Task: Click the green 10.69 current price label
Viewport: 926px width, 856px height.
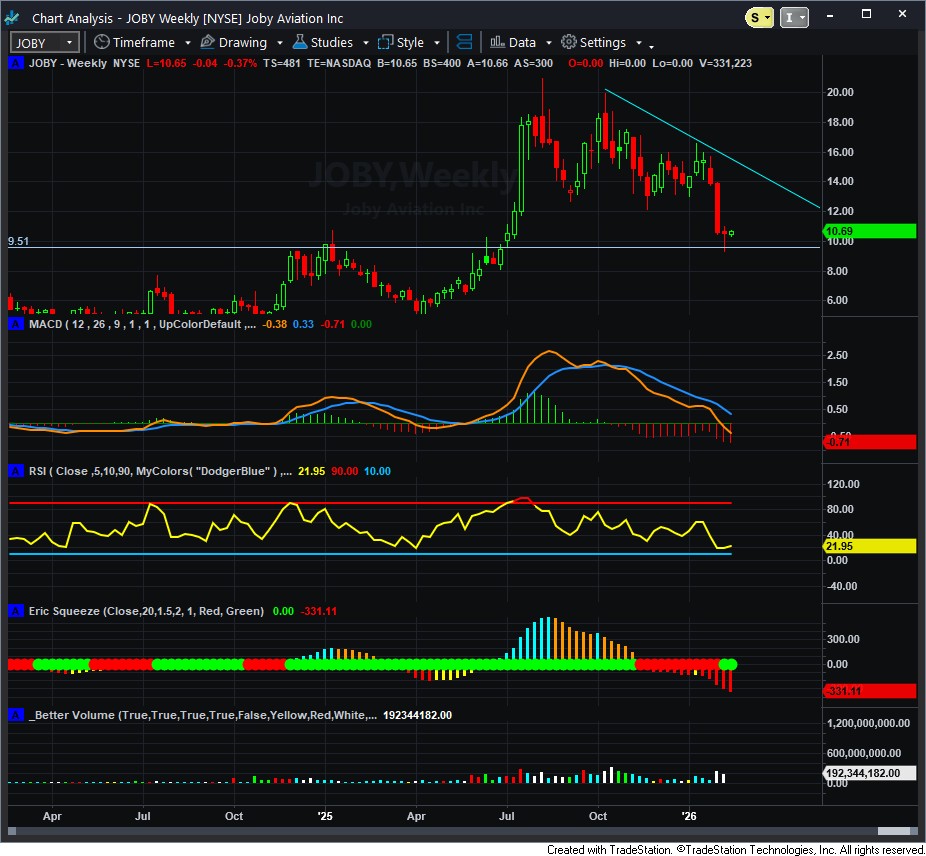Action: tap(868, 231)
